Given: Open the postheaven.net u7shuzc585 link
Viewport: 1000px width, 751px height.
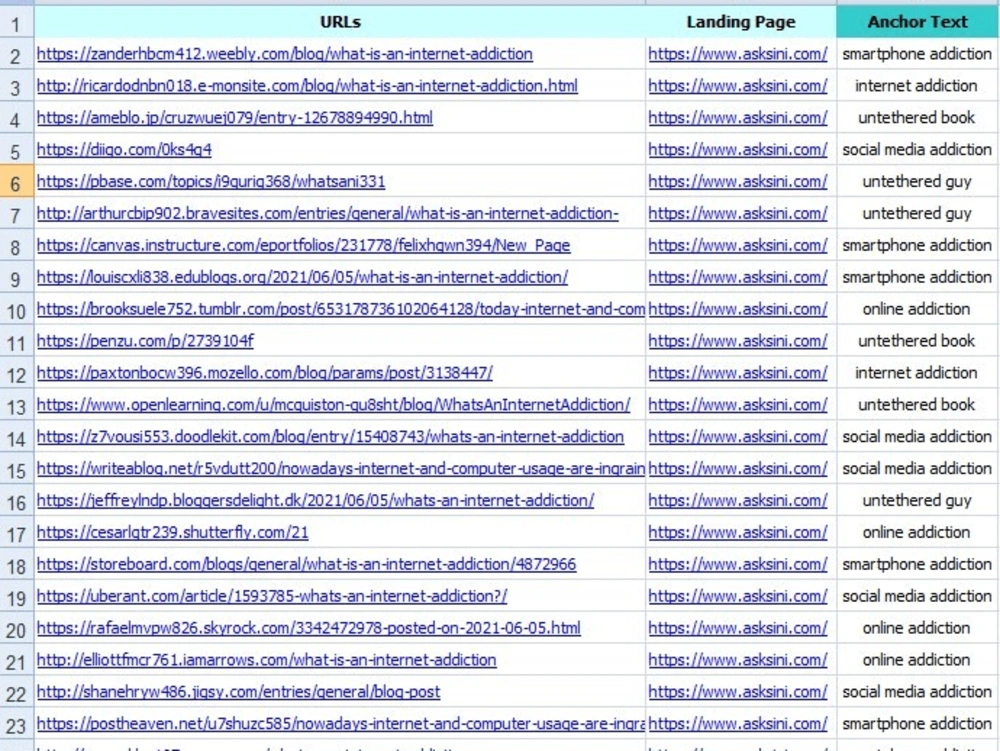Looking at the screenshot, I should pyautogui.click(x=341, y=724).
